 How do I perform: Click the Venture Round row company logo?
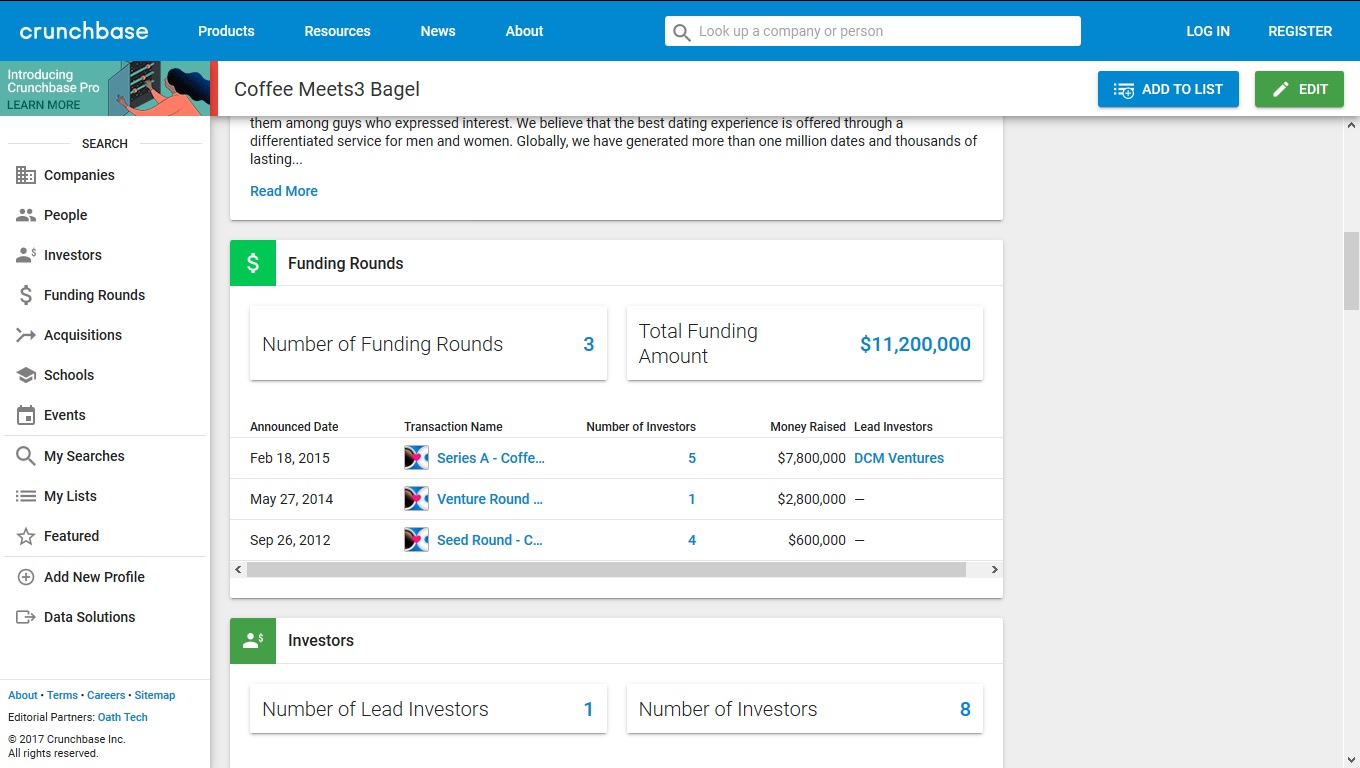pyautogui.click(x=416, y=499)
